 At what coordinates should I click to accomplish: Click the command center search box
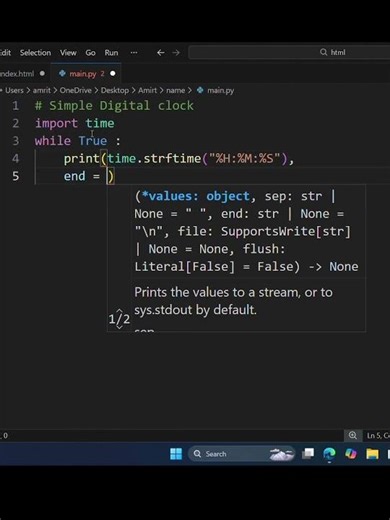pyautogui.click(x=289, y=52)
